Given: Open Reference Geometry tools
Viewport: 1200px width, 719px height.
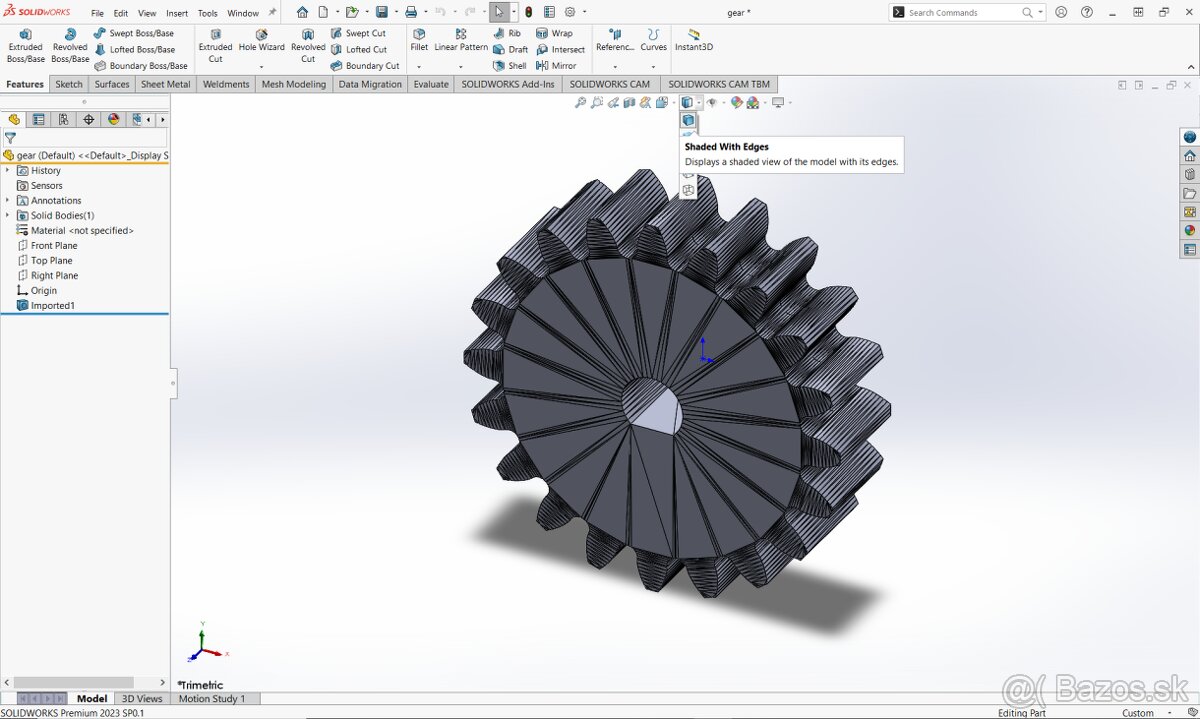Looking at the screenshot, I should click(x=615, y=41).
